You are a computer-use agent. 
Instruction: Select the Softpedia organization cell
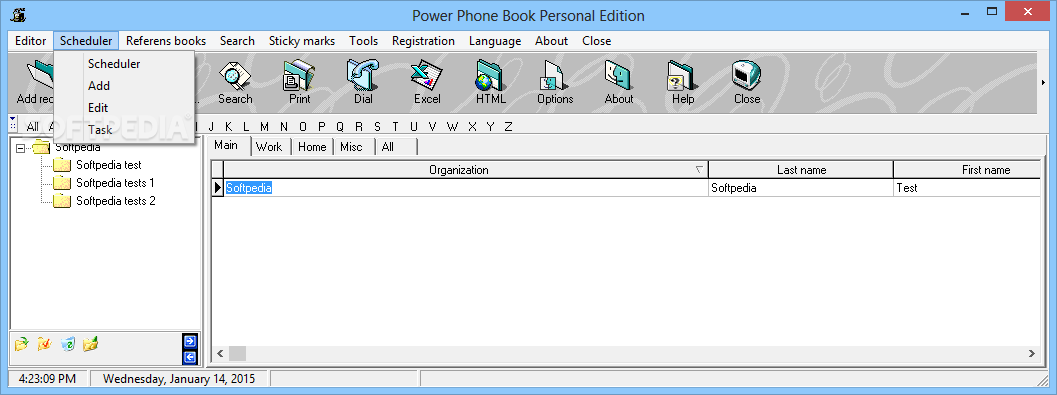(466, 188)
